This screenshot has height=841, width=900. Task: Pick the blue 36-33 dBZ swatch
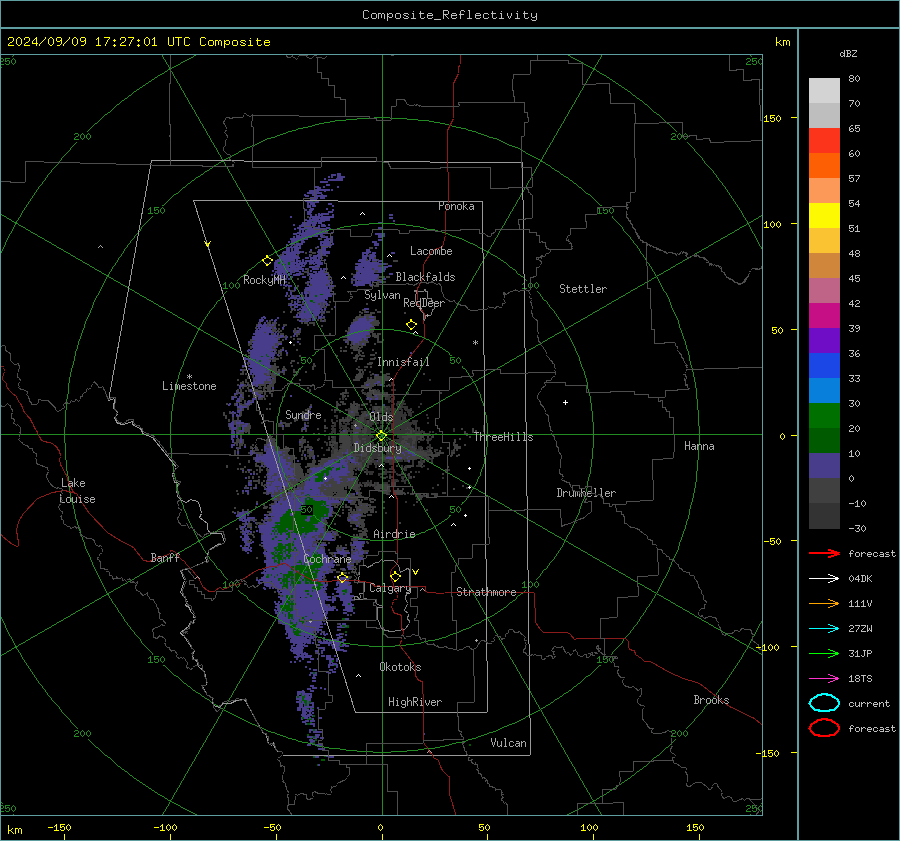coord(824,366)
